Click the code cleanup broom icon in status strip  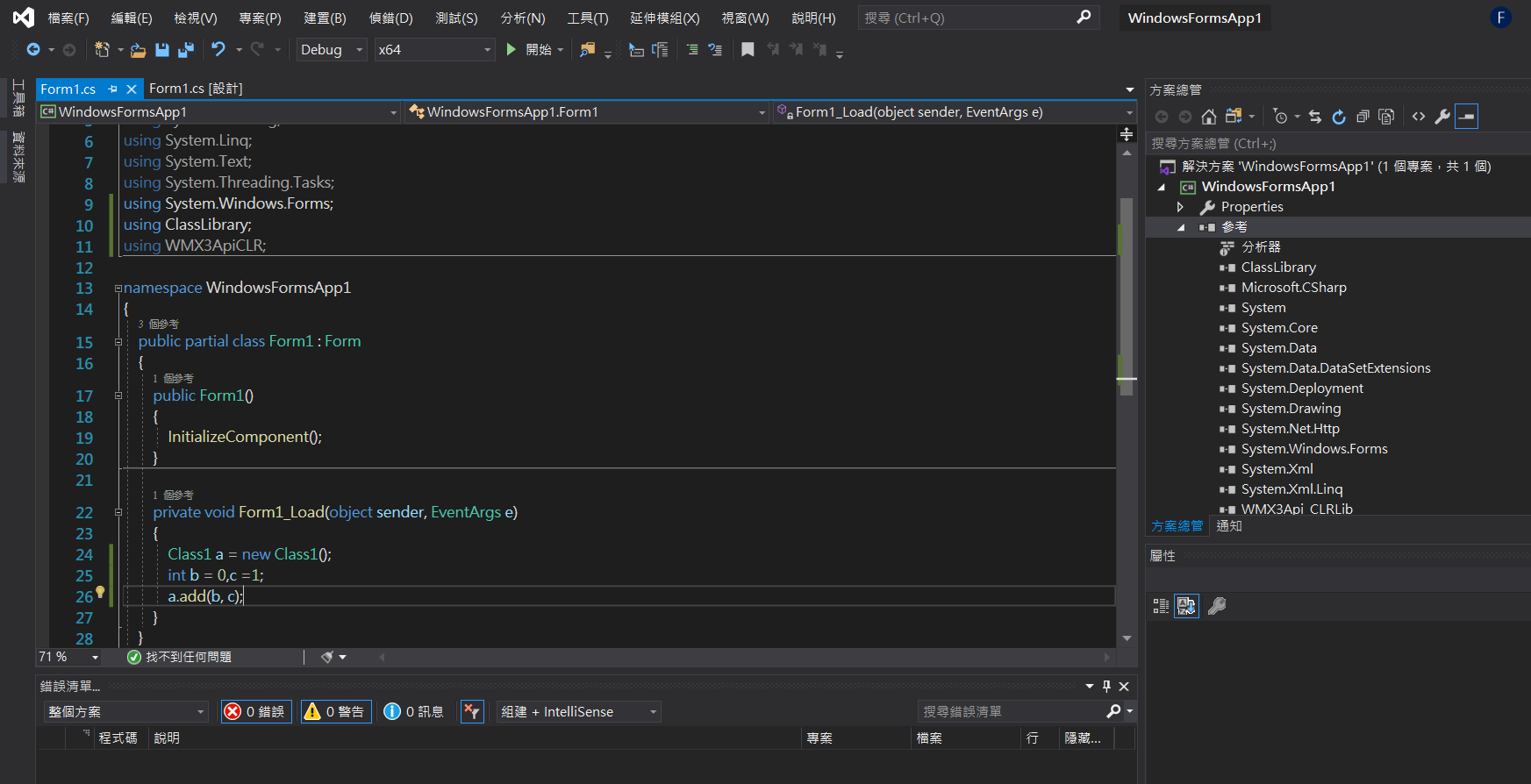pyautogui.click(x=327, y=657)
